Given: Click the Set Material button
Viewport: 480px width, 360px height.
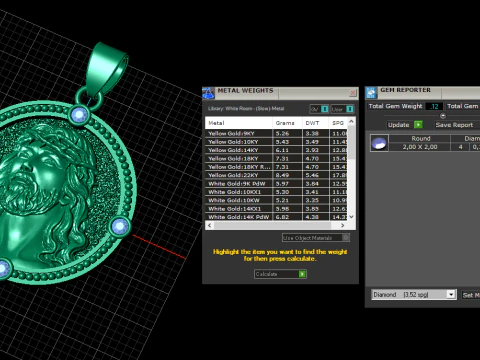Looking at the screenshot, I should [x=471, y=295].
